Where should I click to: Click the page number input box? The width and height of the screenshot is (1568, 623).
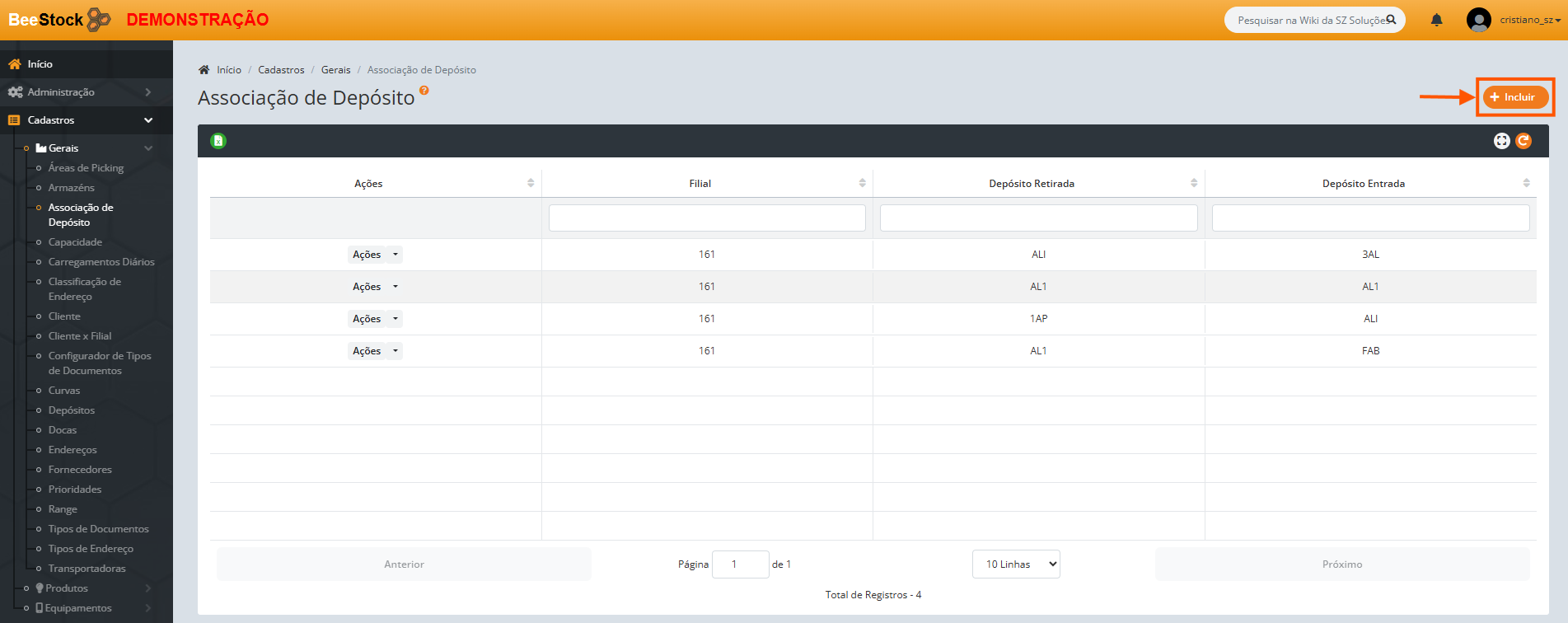739,564
